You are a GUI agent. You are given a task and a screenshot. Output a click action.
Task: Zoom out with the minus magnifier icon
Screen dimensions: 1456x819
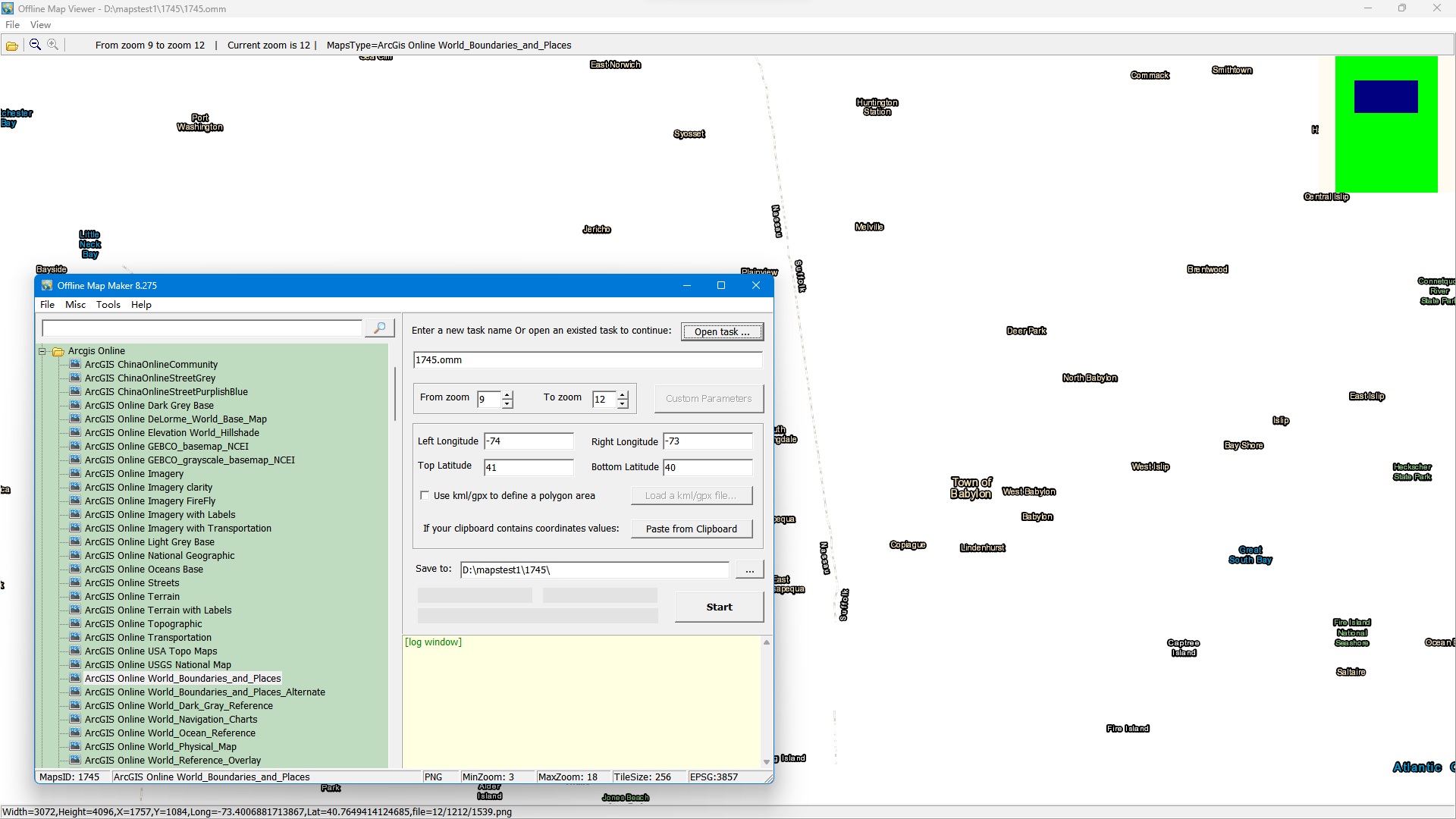(x=35, y=45)
